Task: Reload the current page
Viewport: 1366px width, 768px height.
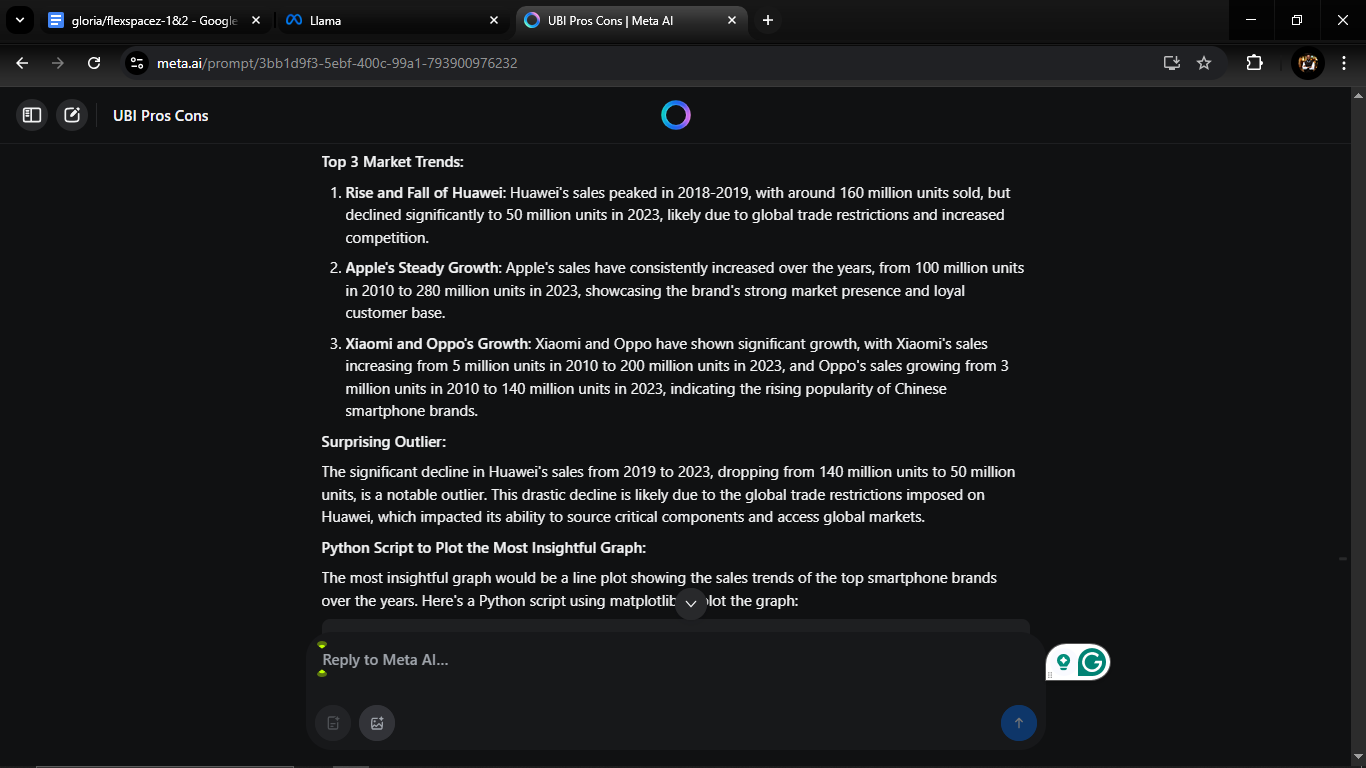Action: click(94, 63)
